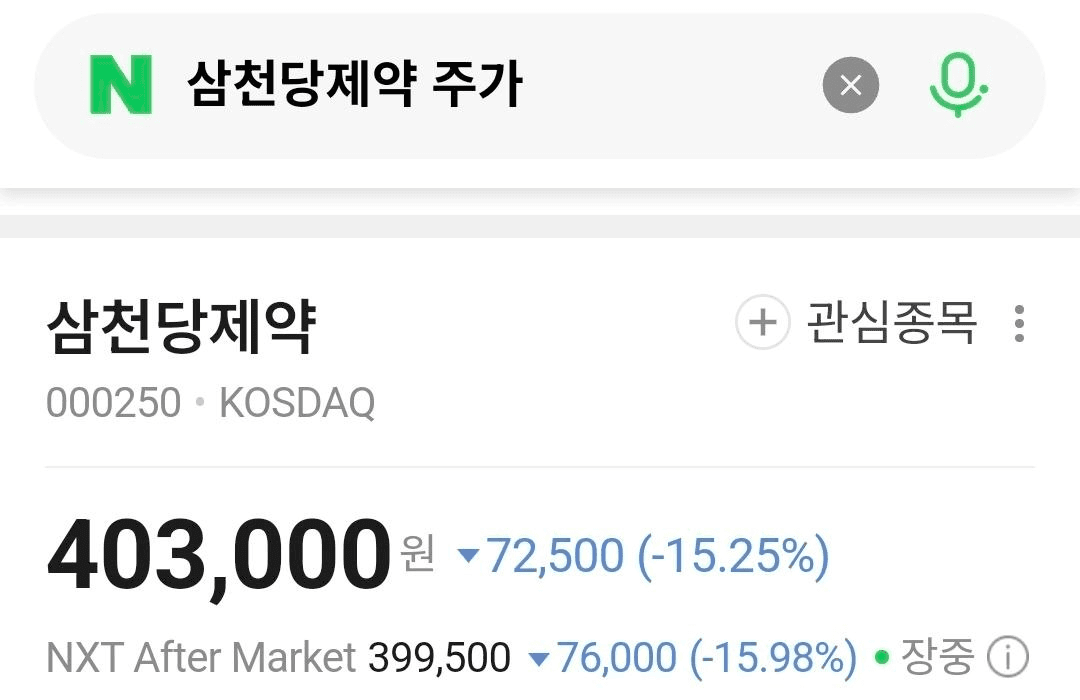Select the stock code 000250
Viewport: 1080px width, 700px height.
[114, 403]
